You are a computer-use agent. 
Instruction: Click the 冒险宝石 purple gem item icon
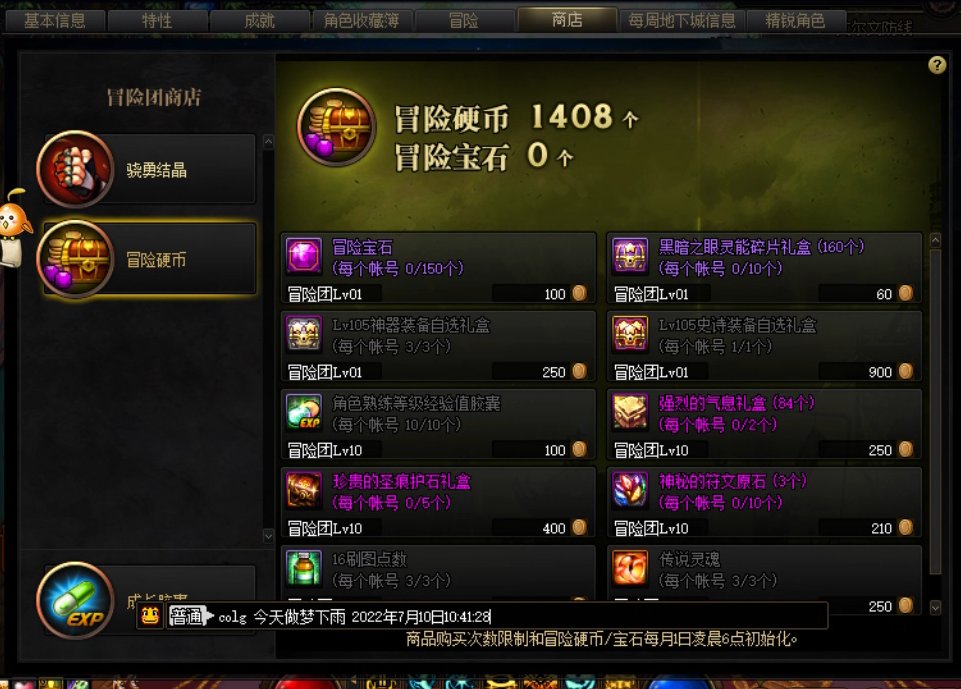[304, 256]
